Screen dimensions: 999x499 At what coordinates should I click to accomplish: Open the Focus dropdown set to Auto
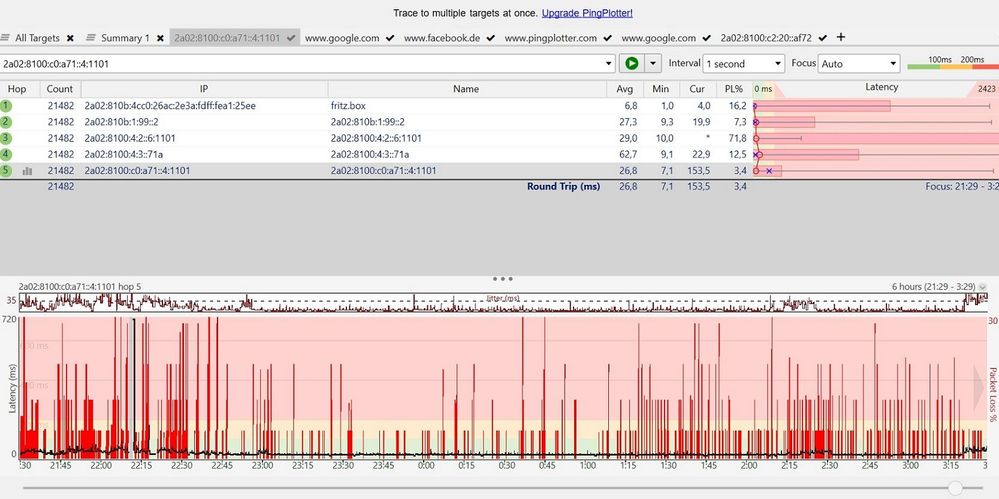click(859, 64)
